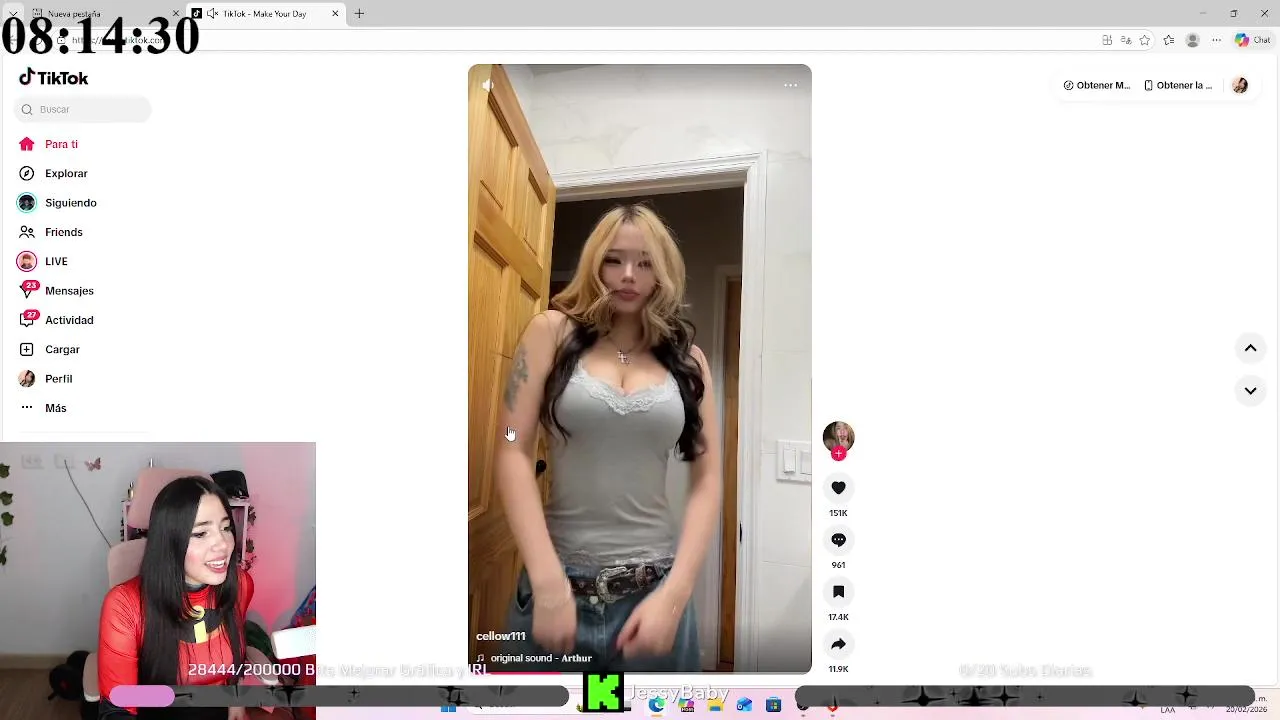Open the browser favorites list icon
Screen dimensions: 1280x720
click(1168, 40)
